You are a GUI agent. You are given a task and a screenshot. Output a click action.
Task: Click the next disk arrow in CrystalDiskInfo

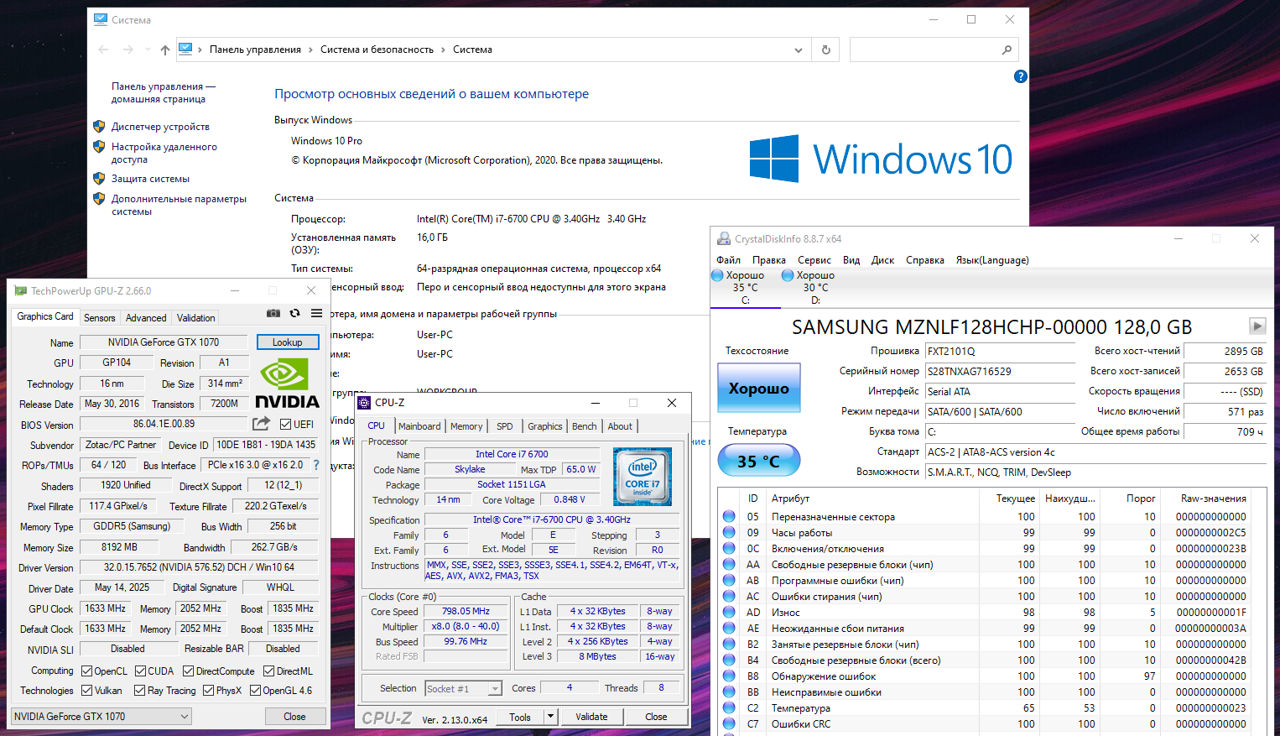[x=1257, y=326]
